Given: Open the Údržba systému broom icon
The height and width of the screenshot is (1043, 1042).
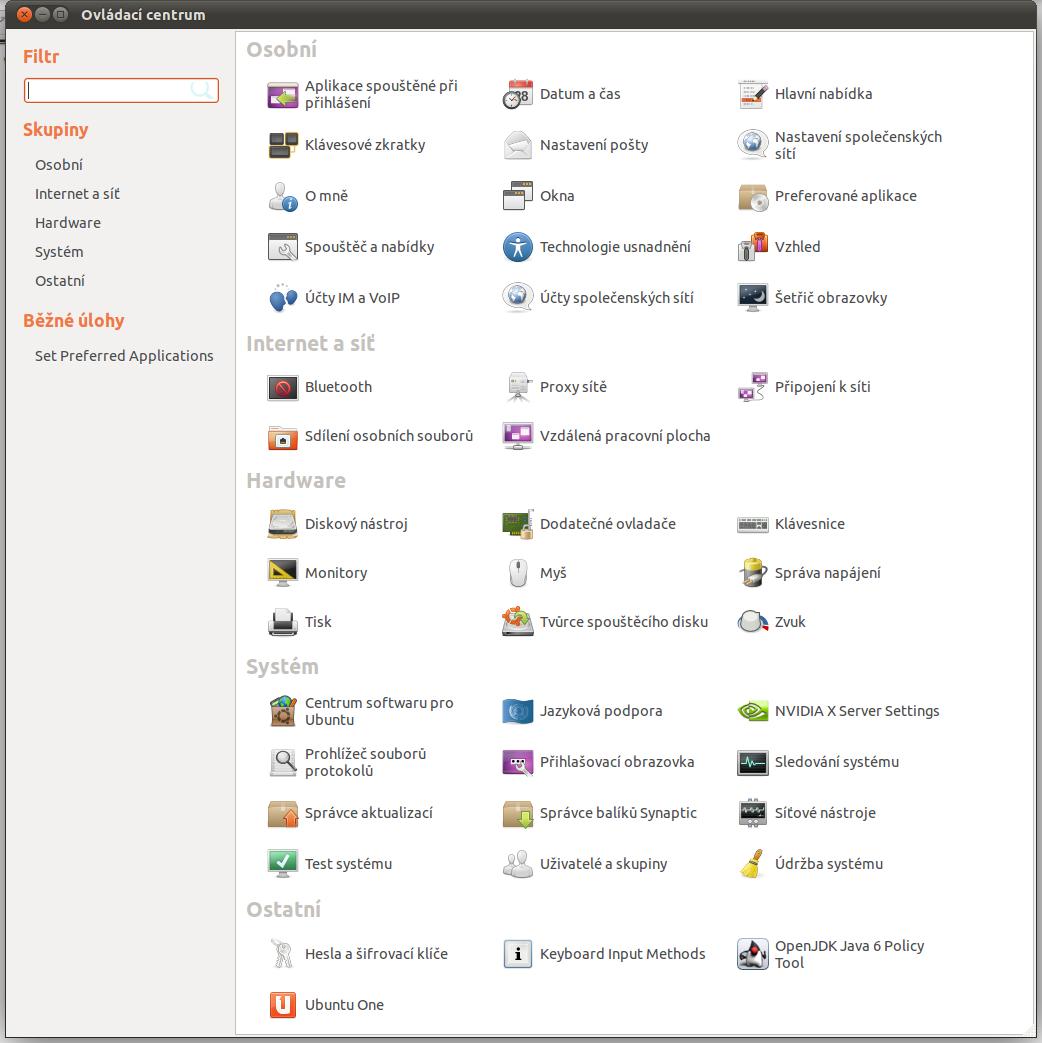Looking at the screenshot, I should click(753, 864).
